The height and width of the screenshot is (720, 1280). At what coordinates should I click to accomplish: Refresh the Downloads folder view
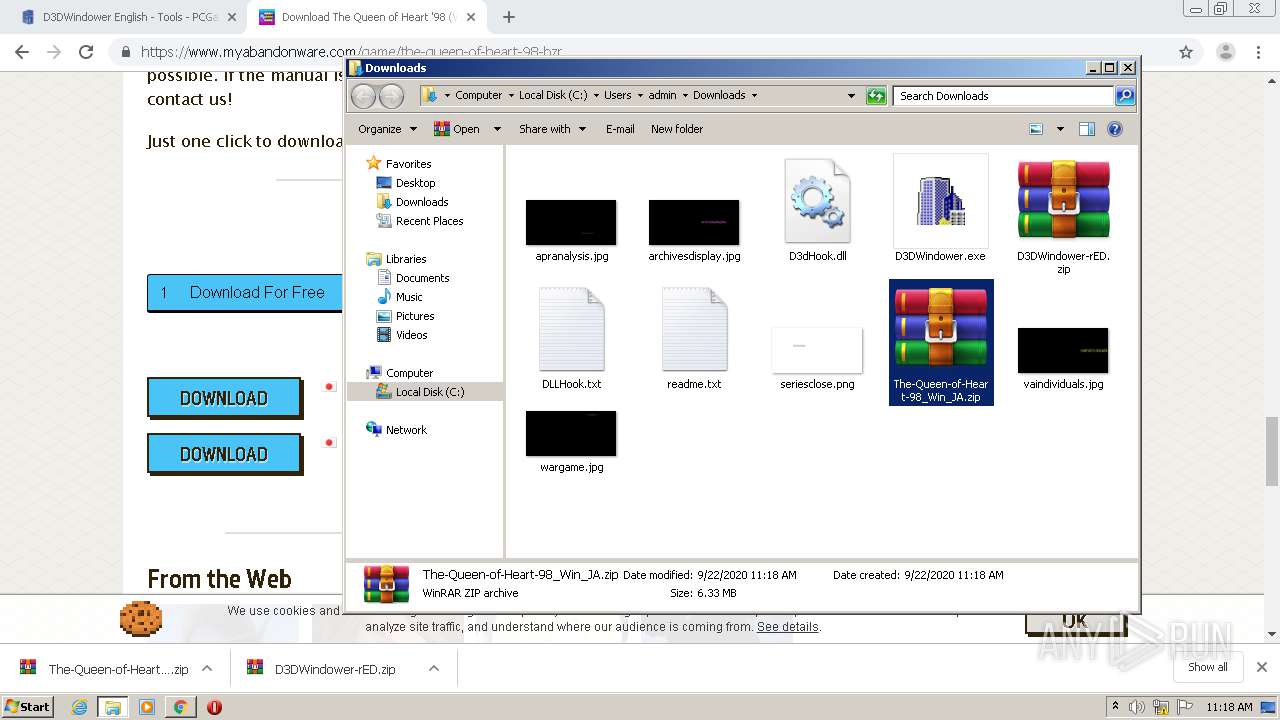click(x=876, y=96)
